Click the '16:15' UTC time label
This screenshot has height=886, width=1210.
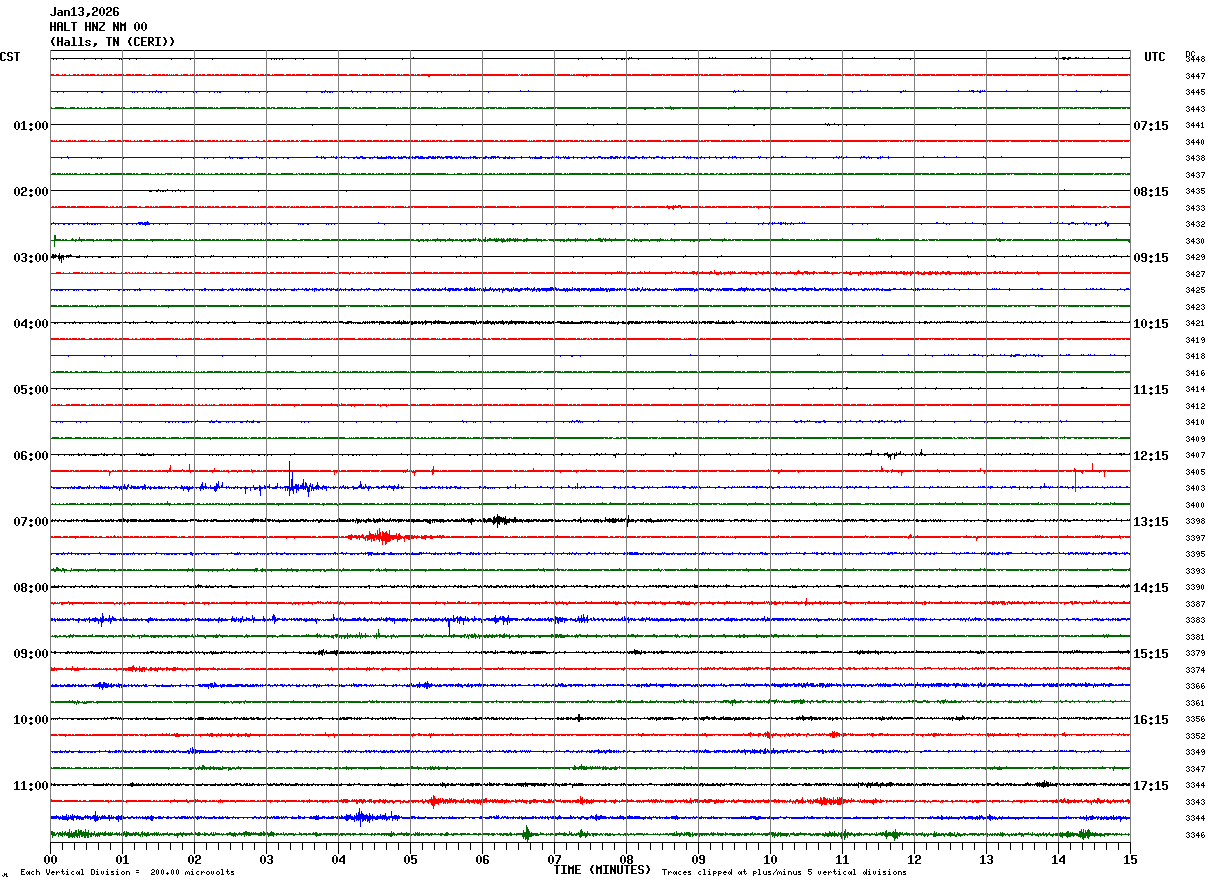[1151, 720]
